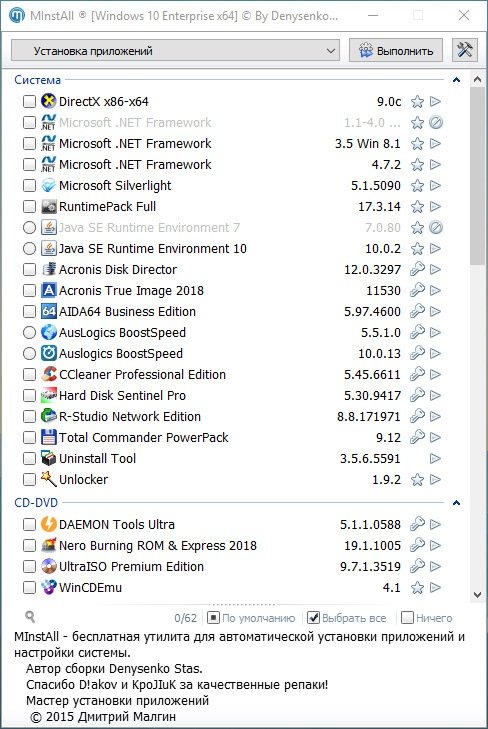Click the run arrow beside CCleaner Professional Edition
The width and height of the screenshot is (488, 729).
(435, 374)
